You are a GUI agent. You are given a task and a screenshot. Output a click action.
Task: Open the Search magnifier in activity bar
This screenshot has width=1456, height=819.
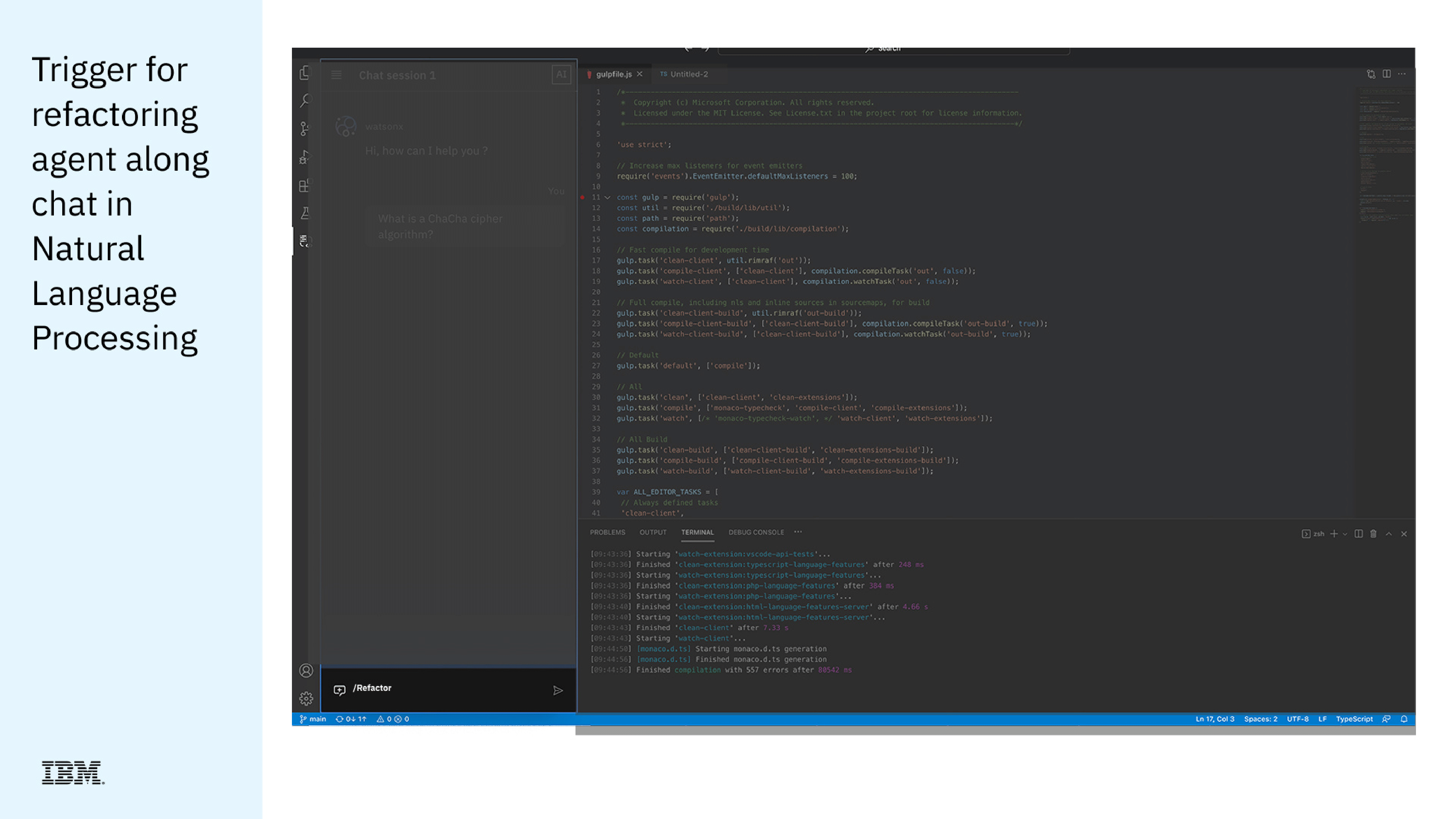(305, 100)
